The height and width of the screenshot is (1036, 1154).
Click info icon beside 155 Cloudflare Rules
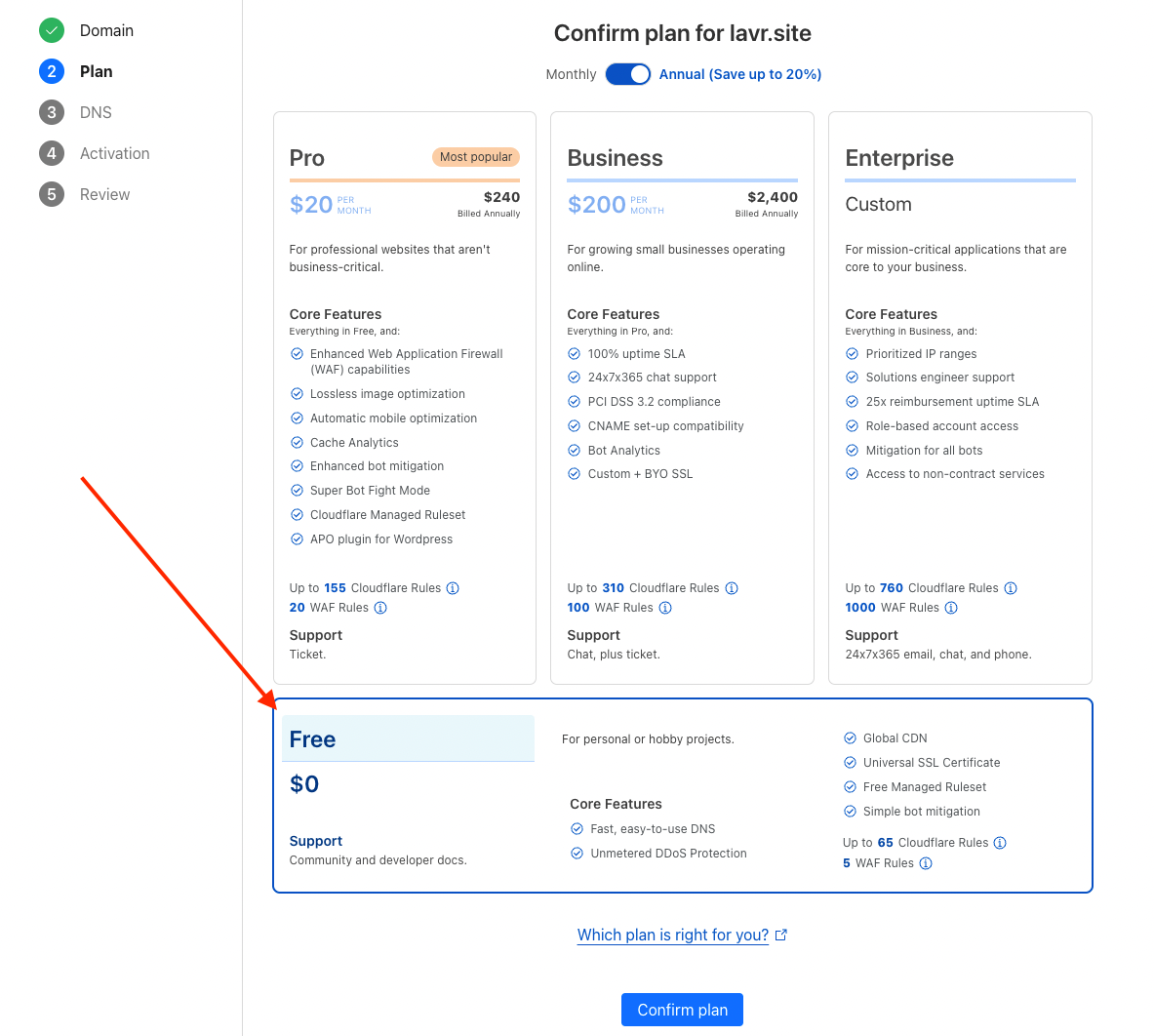[x=453, y=588]
